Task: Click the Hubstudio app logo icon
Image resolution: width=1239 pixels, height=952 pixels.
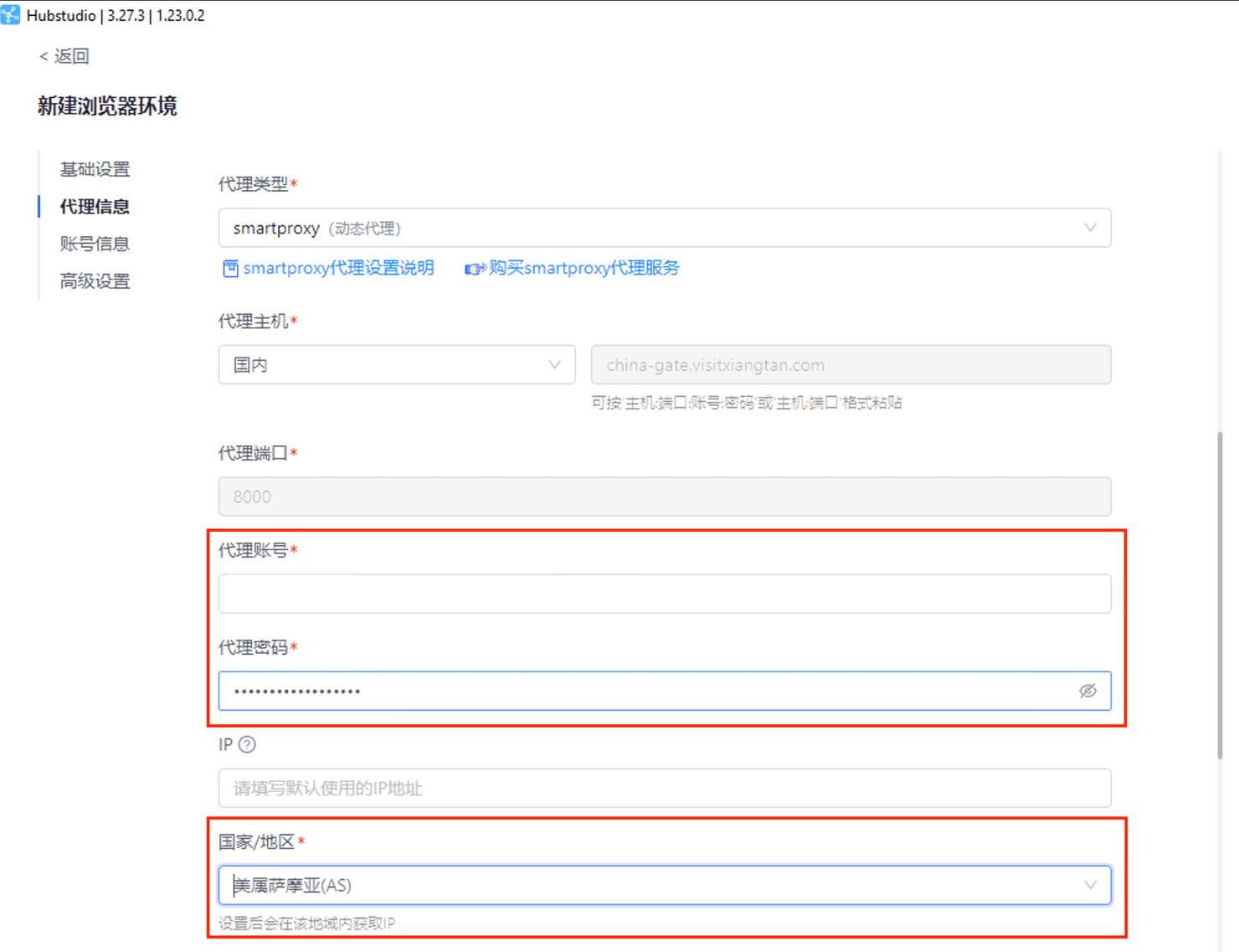Action: point(10,15)
